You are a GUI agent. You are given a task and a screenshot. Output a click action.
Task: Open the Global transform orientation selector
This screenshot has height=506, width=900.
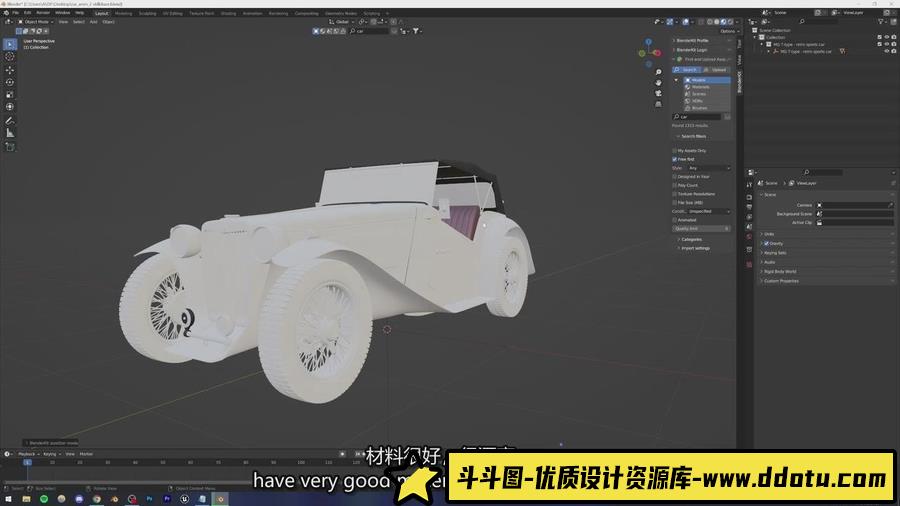point(340,22)
